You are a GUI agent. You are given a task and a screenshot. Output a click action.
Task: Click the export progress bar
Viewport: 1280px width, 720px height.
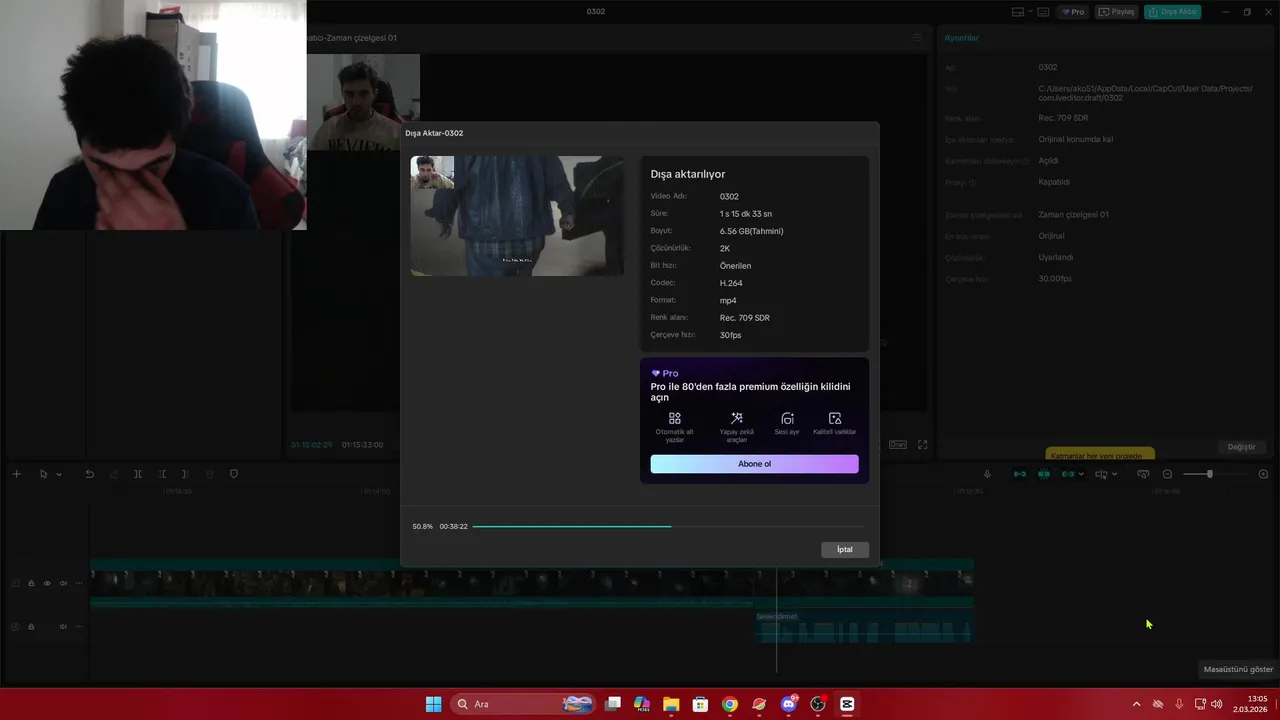click(x=669, y=526)
